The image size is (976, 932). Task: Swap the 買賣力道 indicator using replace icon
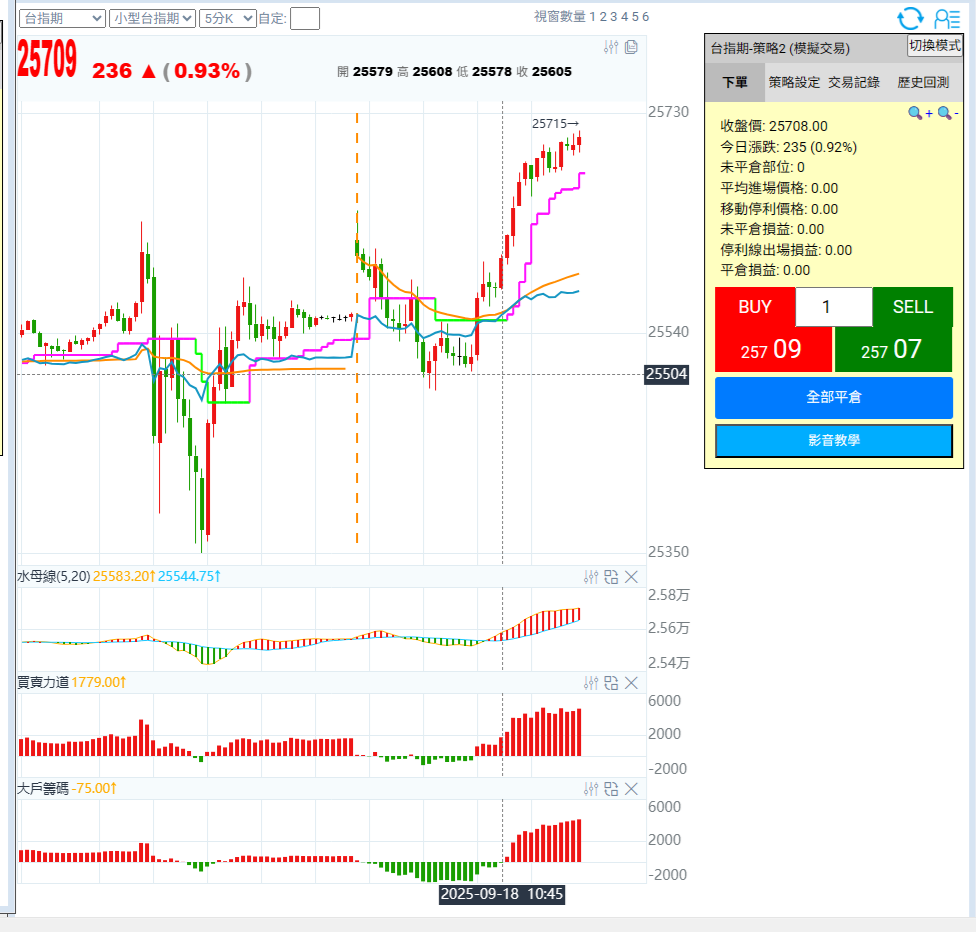point(611,683)
